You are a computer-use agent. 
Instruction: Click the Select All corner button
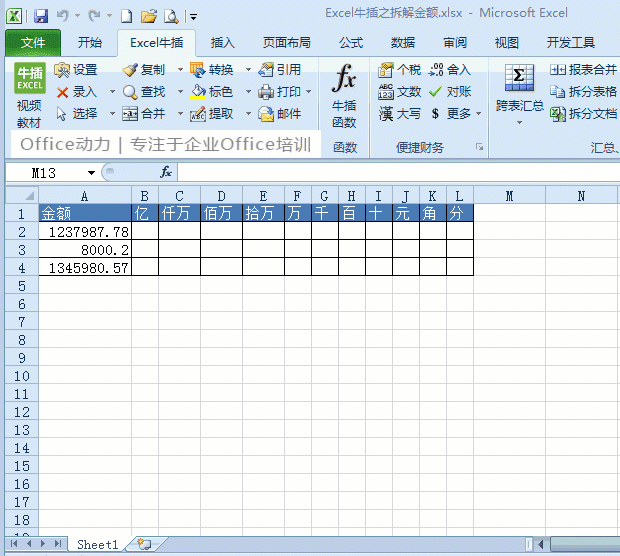[x=22, y=195]
